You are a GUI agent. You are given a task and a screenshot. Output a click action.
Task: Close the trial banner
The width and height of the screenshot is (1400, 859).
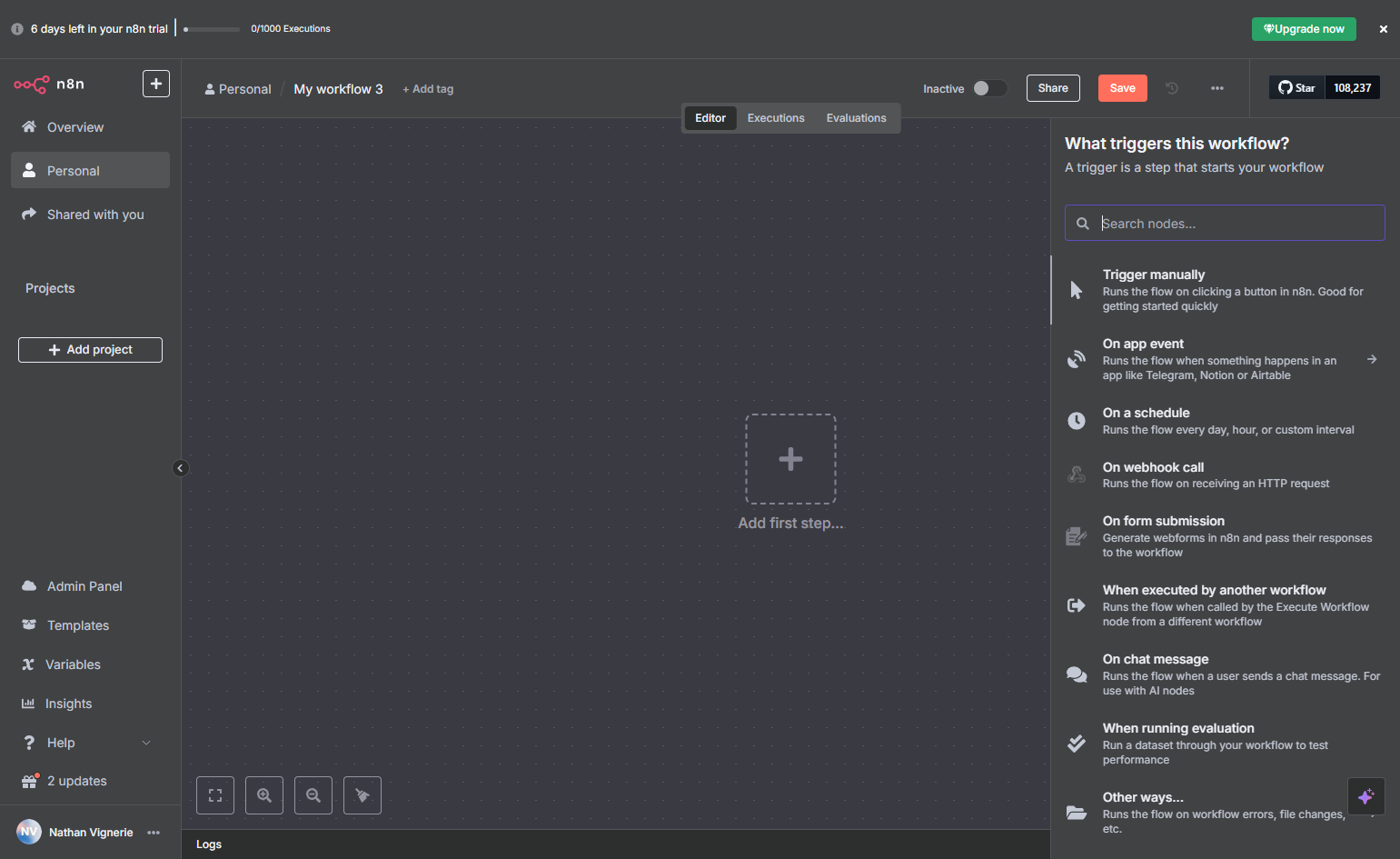pos(1384,29)
